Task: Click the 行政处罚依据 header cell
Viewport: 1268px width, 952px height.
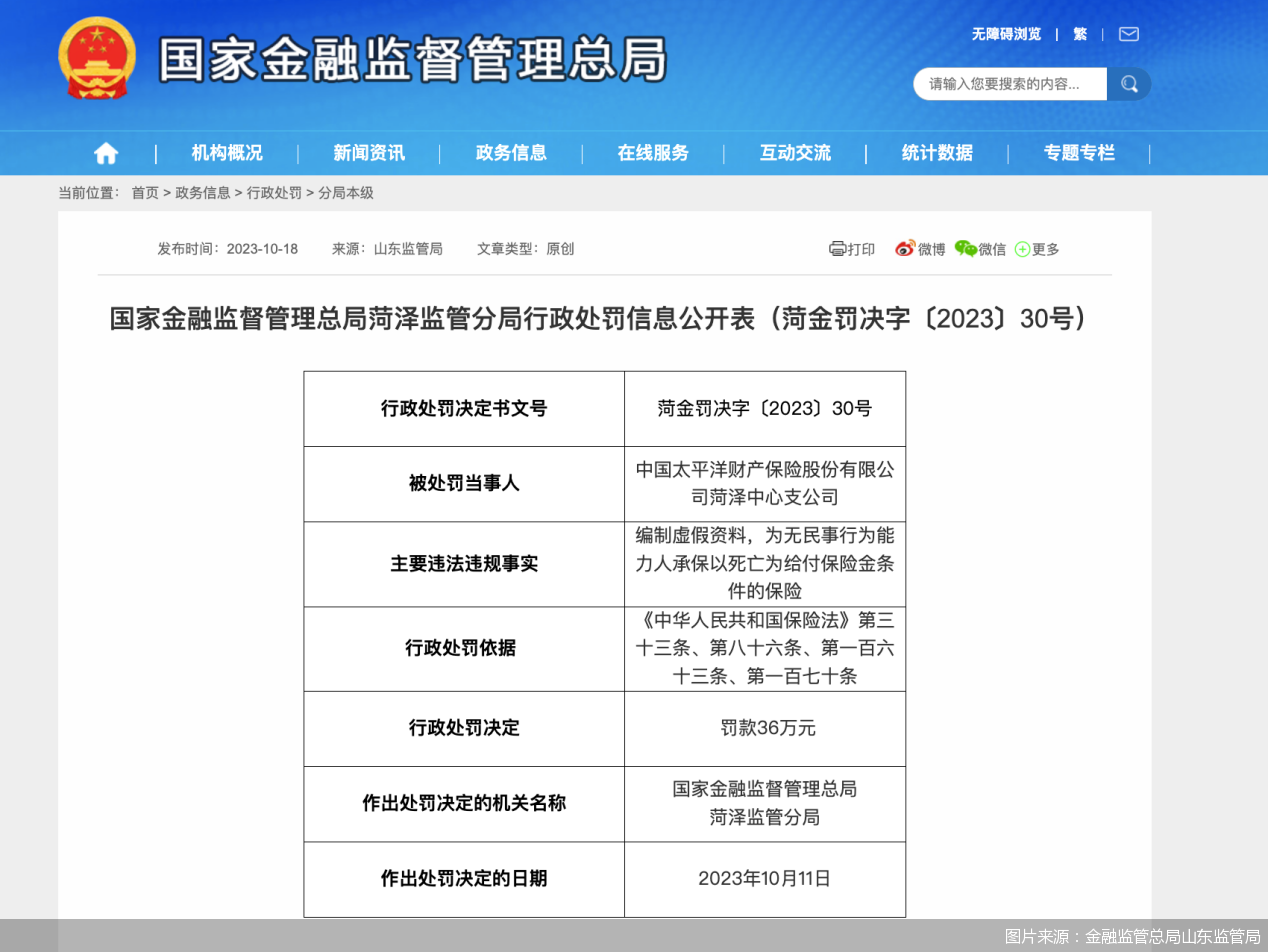Action: point(464,648)
